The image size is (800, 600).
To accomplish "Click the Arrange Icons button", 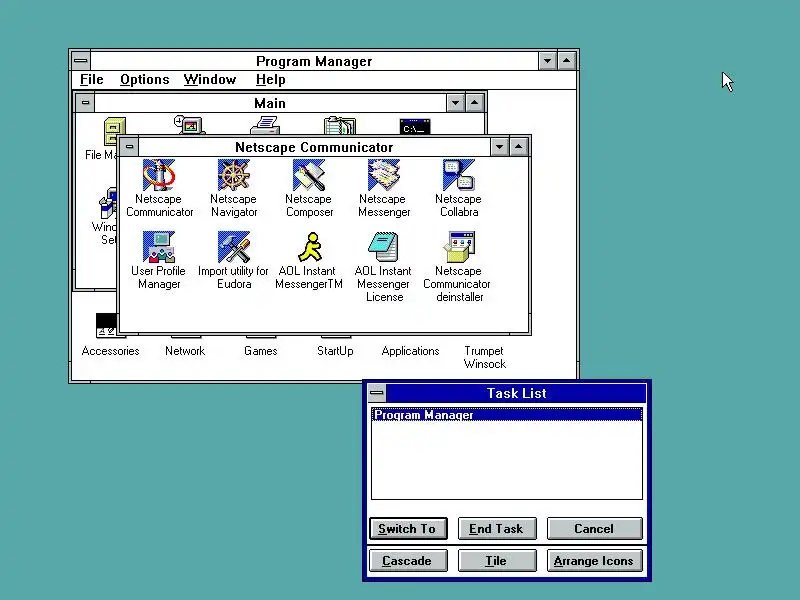I will click(594, 561).
